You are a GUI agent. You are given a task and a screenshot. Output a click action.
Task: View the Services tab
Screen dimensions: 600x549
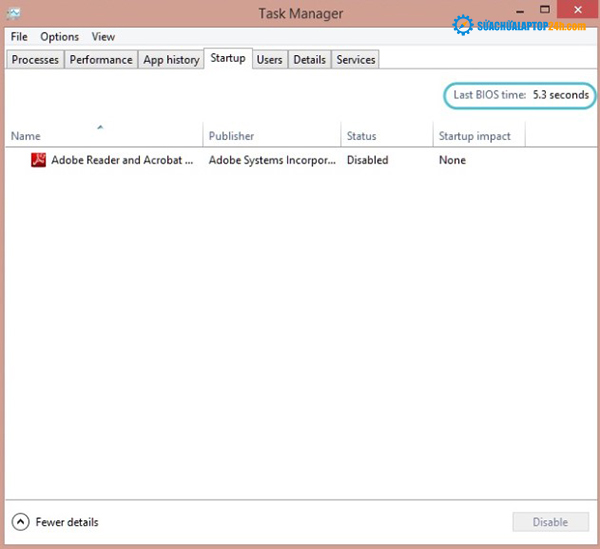tap(355, 60)
